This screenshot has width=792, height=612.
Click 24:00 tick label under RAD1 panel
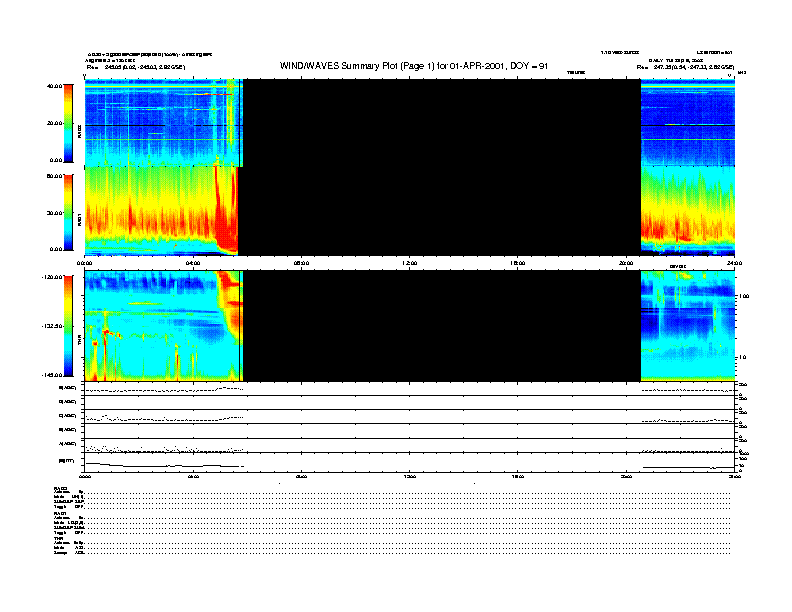734,263
